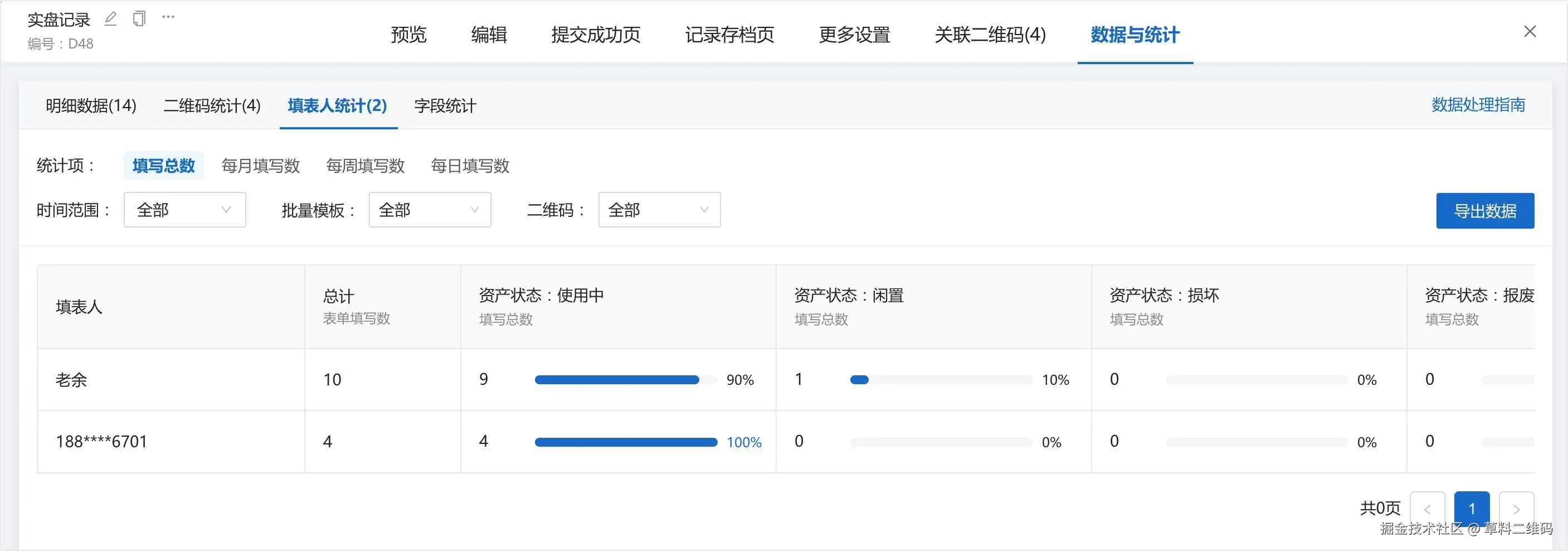Image resolution: width=1568 pixels, height=551 pixels.
Task: Go to next page arrow
Action: point(1516,508)
